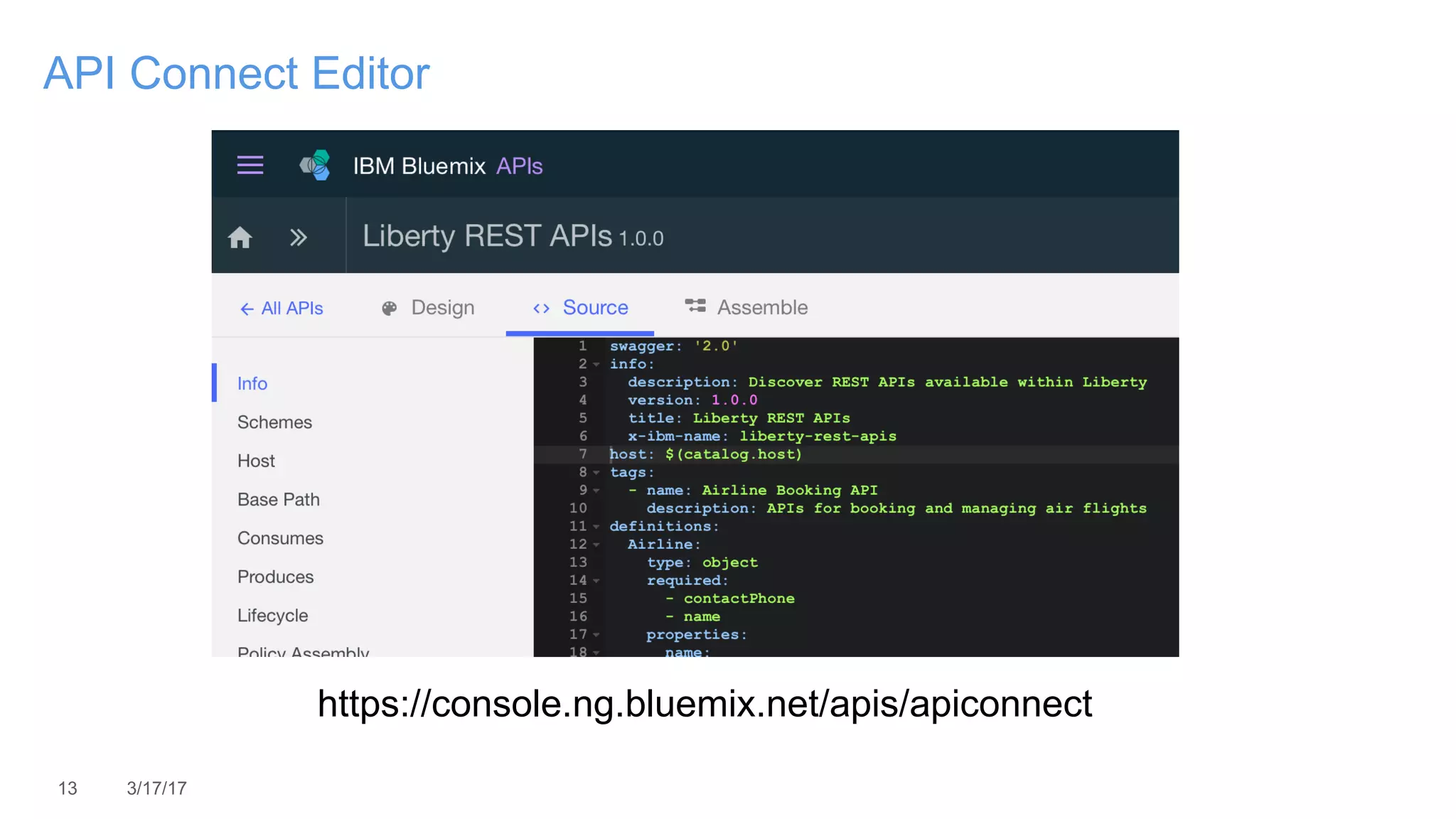Viewport: 1456px width, 819px height.
Task: Collapse the info block at line 2
Action: 596,365
